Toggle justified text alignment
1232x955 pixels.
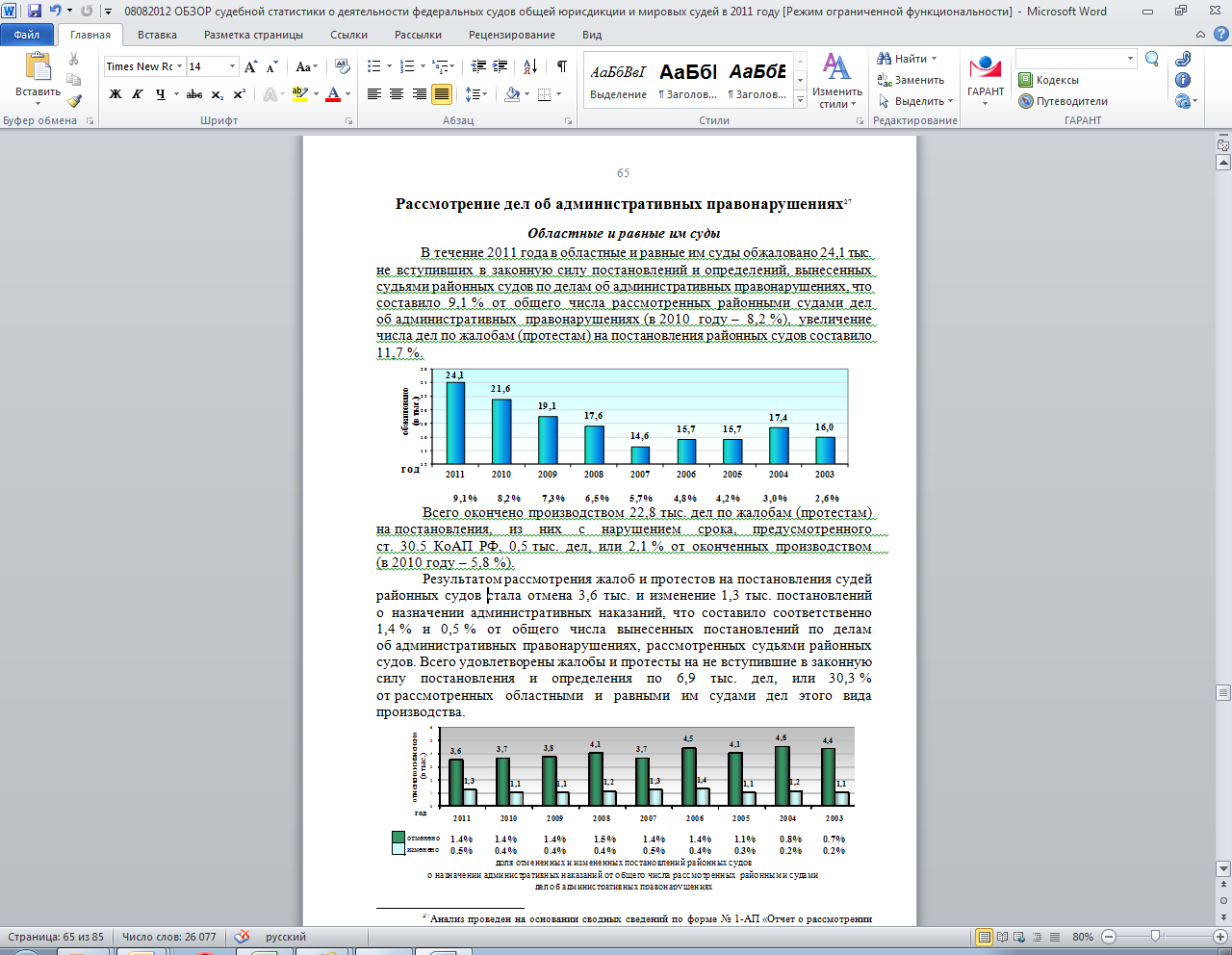pos(442,94)
